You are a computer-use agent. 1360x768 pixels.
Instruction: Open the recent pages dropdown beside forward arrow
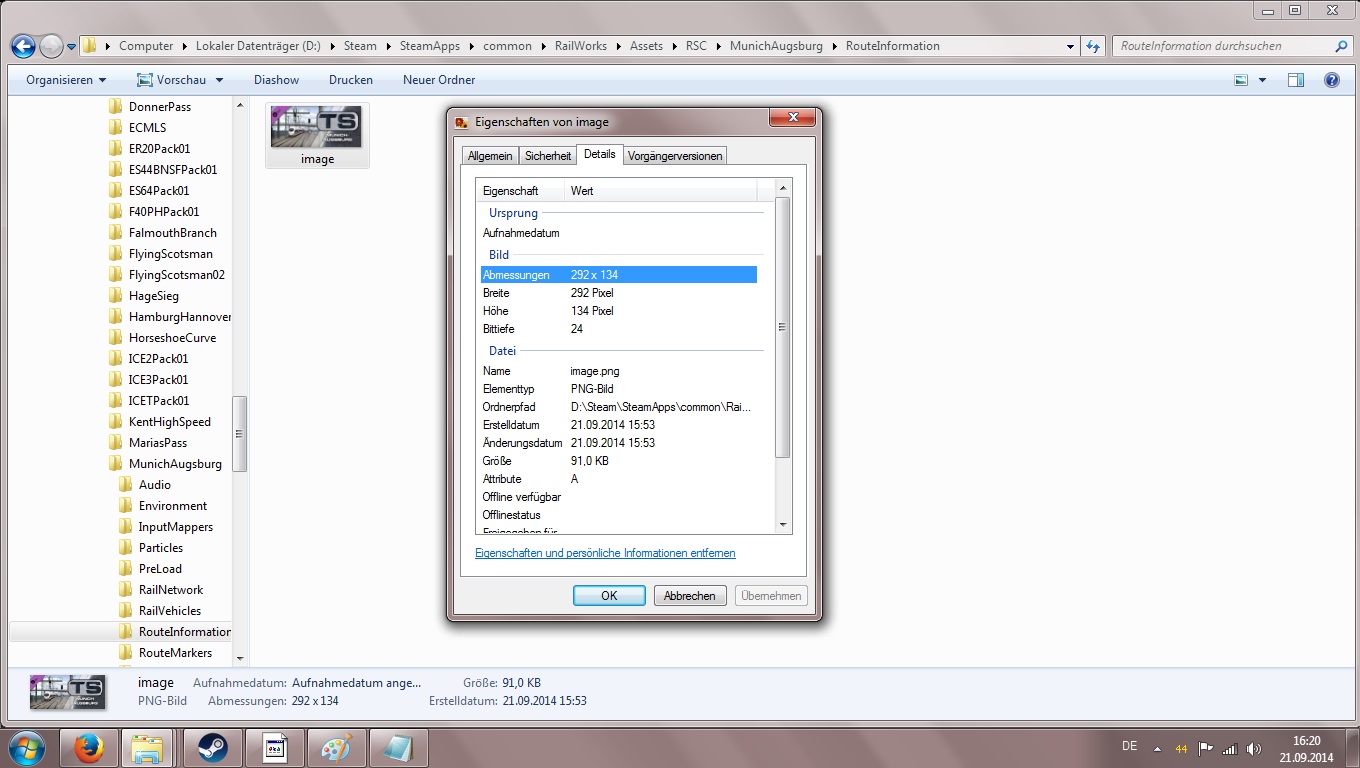[x=71, y=47]
